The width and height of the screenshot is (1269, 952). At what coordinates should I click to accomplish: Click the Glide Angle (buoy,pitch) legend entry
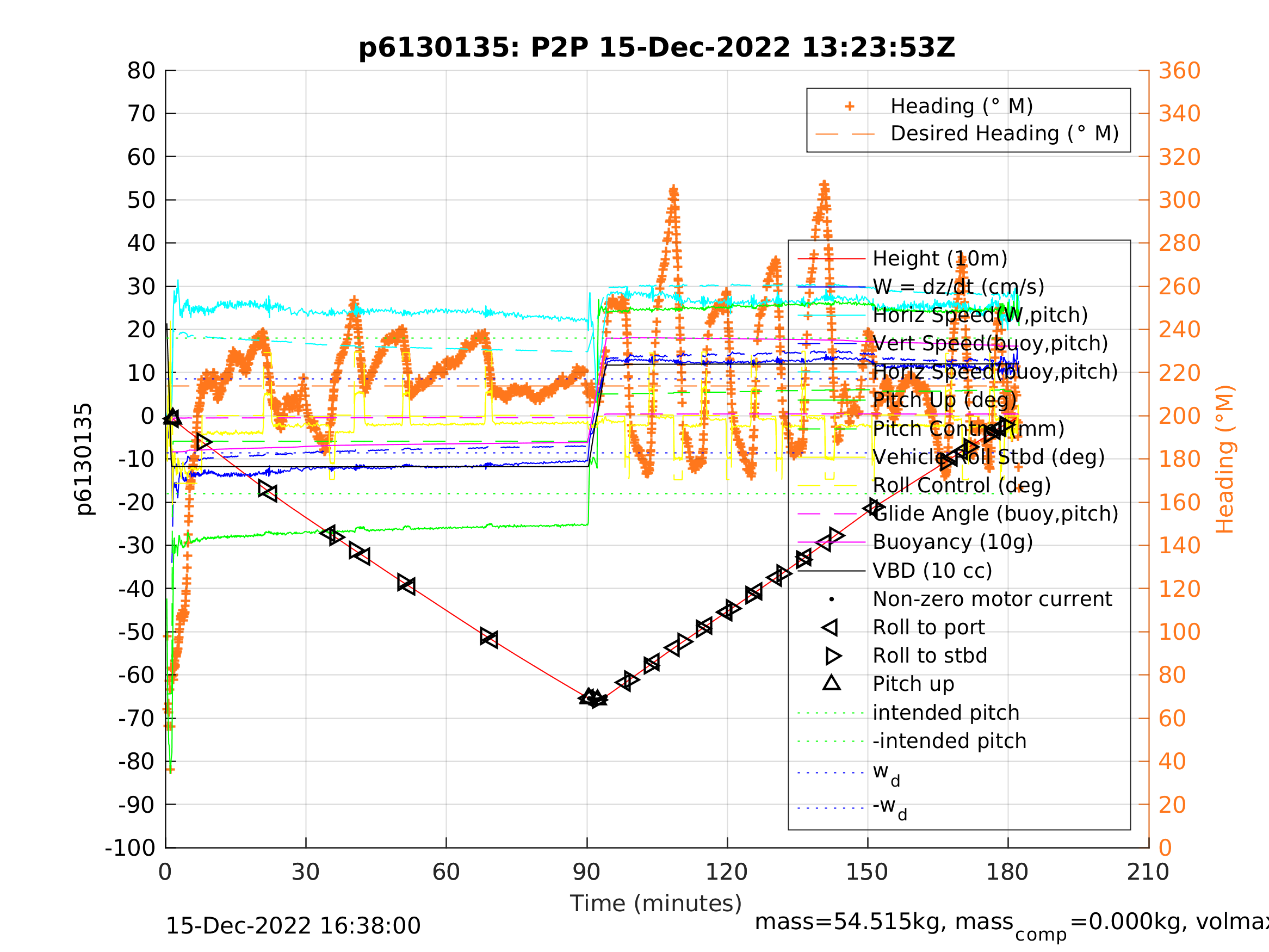[x=995, y=514]
